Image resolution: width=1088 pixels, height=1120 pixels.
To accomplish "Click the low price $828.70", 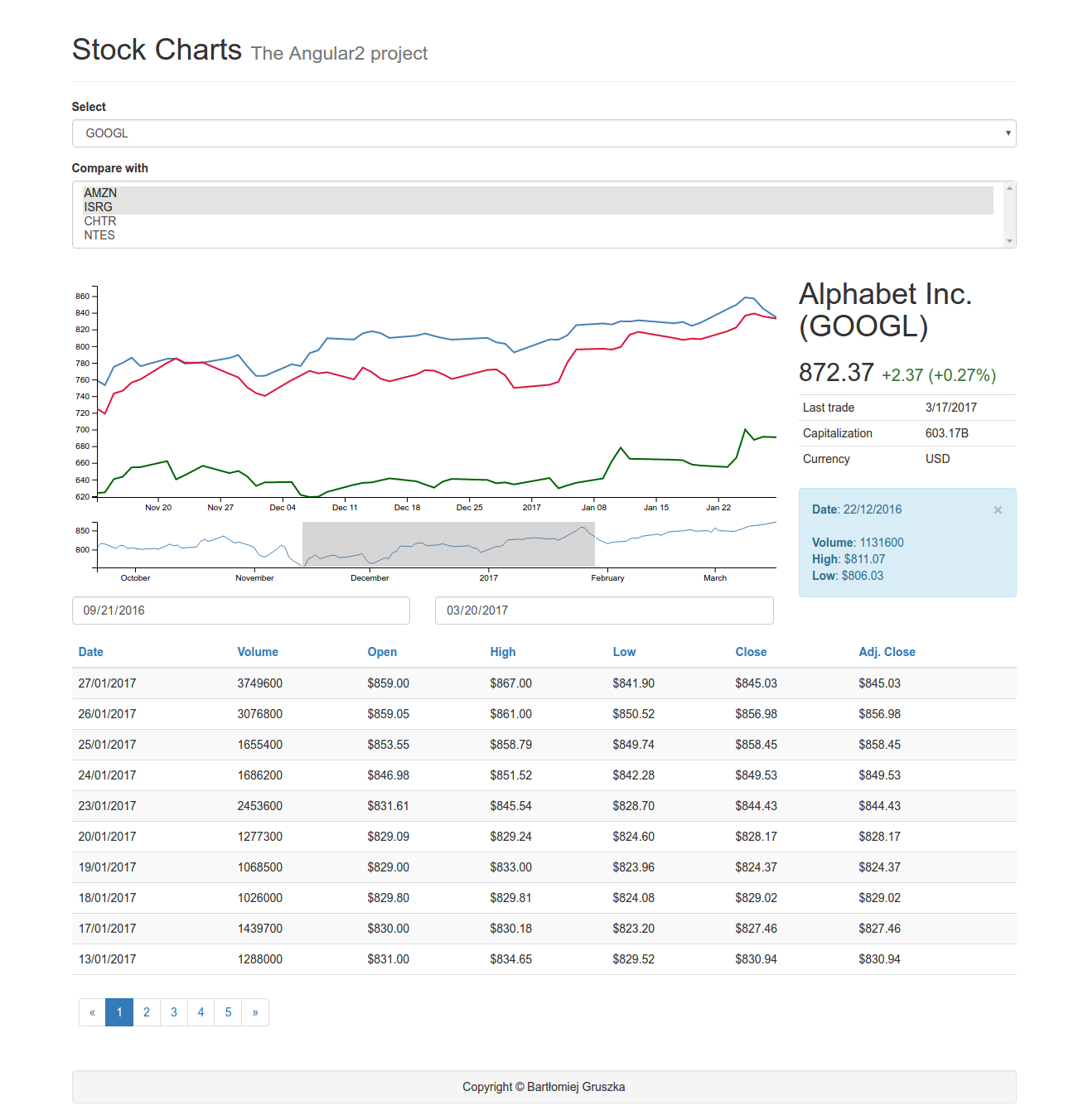I will [x=634, y=806].
